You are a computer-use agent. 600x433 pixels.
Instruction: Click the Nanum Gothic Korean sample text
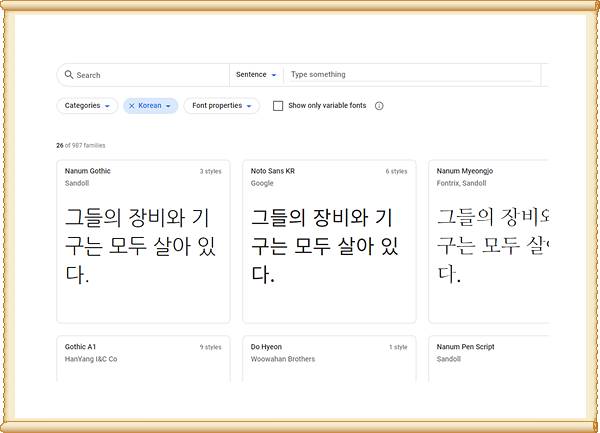click(140, 246)
